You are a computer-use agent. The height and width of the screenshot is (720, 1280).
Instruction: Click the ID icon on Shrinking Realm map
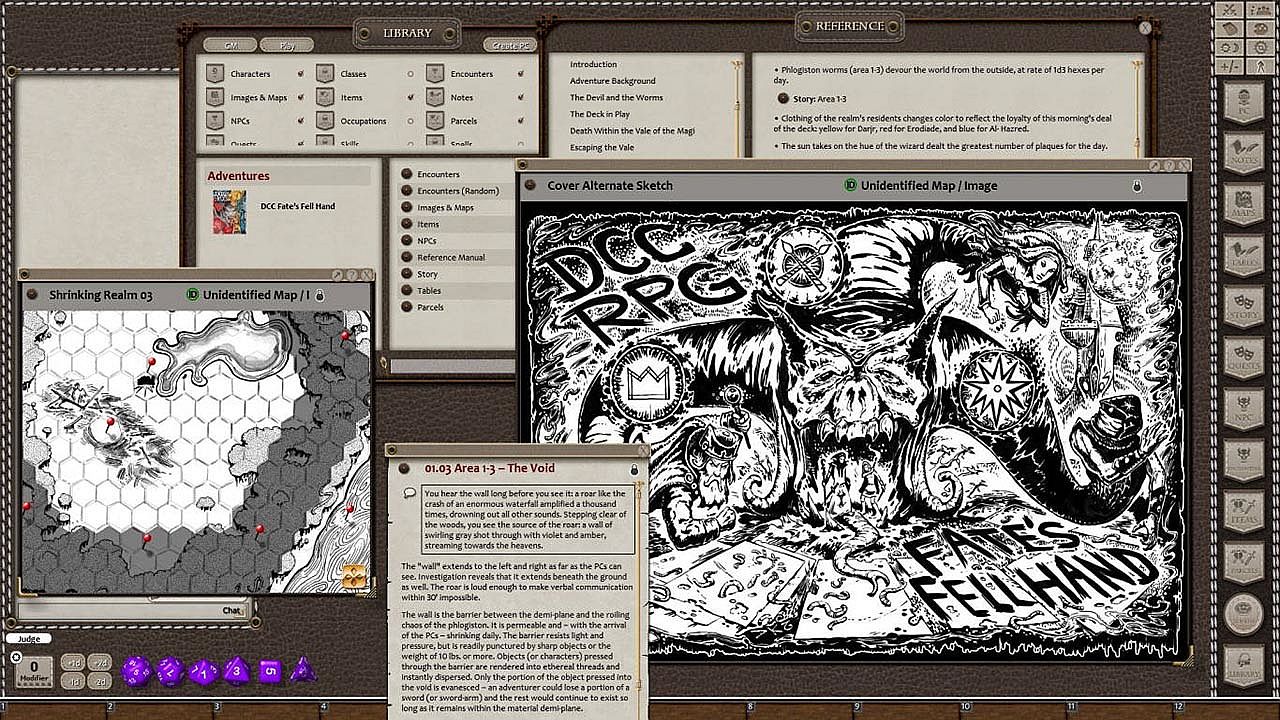click(x=193, y=295)
